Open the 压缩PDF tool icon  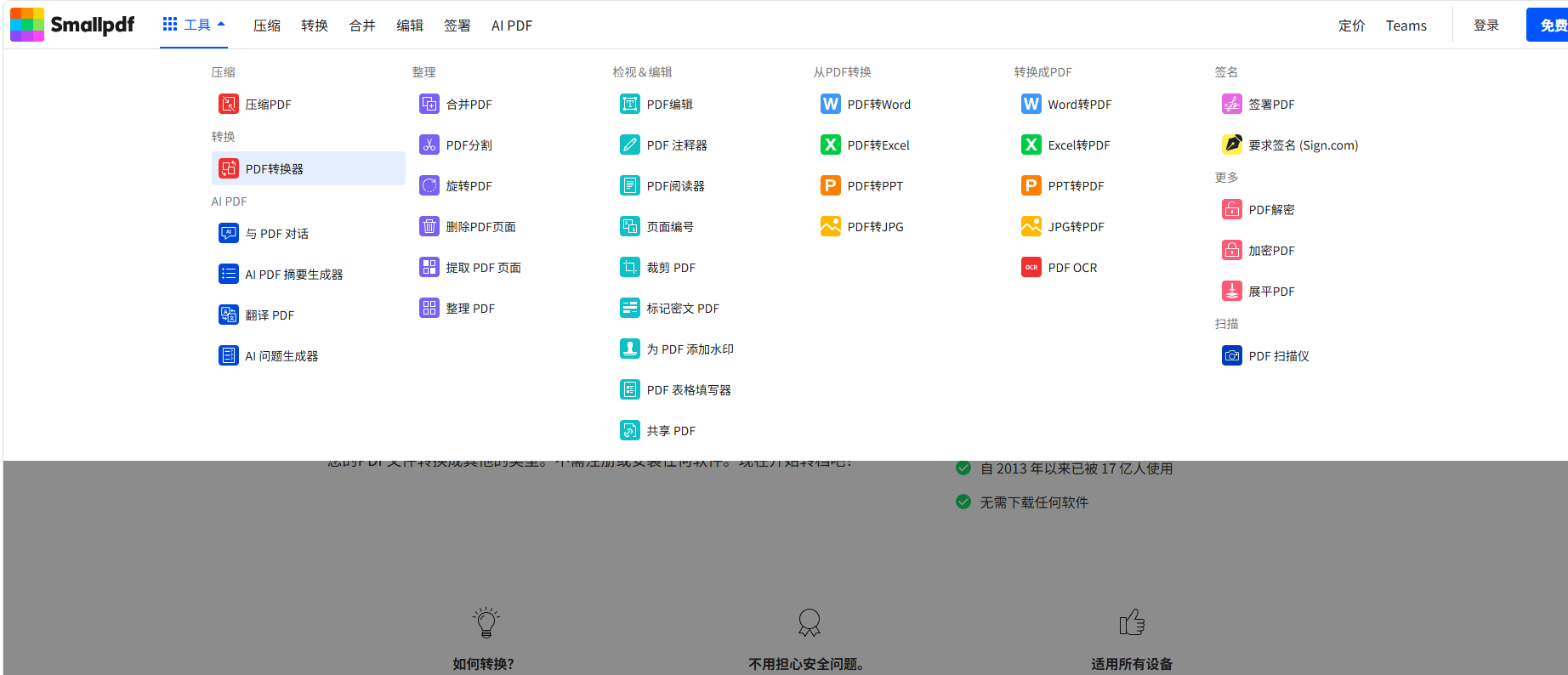point(229,104)
